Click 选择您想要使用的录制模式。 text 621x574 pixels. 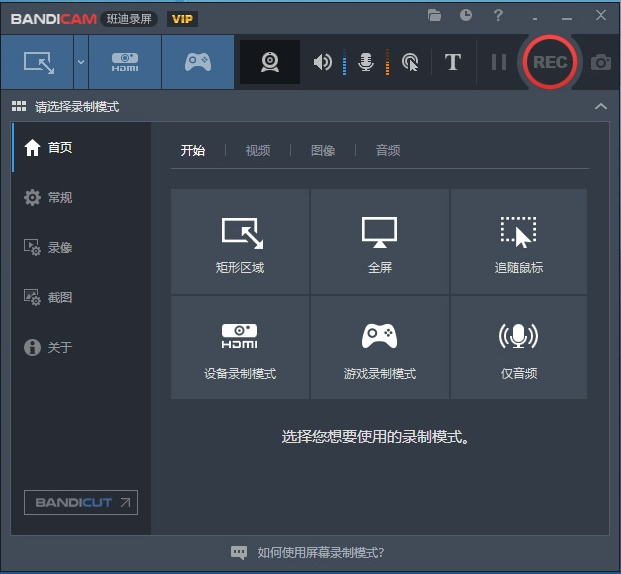375,437
